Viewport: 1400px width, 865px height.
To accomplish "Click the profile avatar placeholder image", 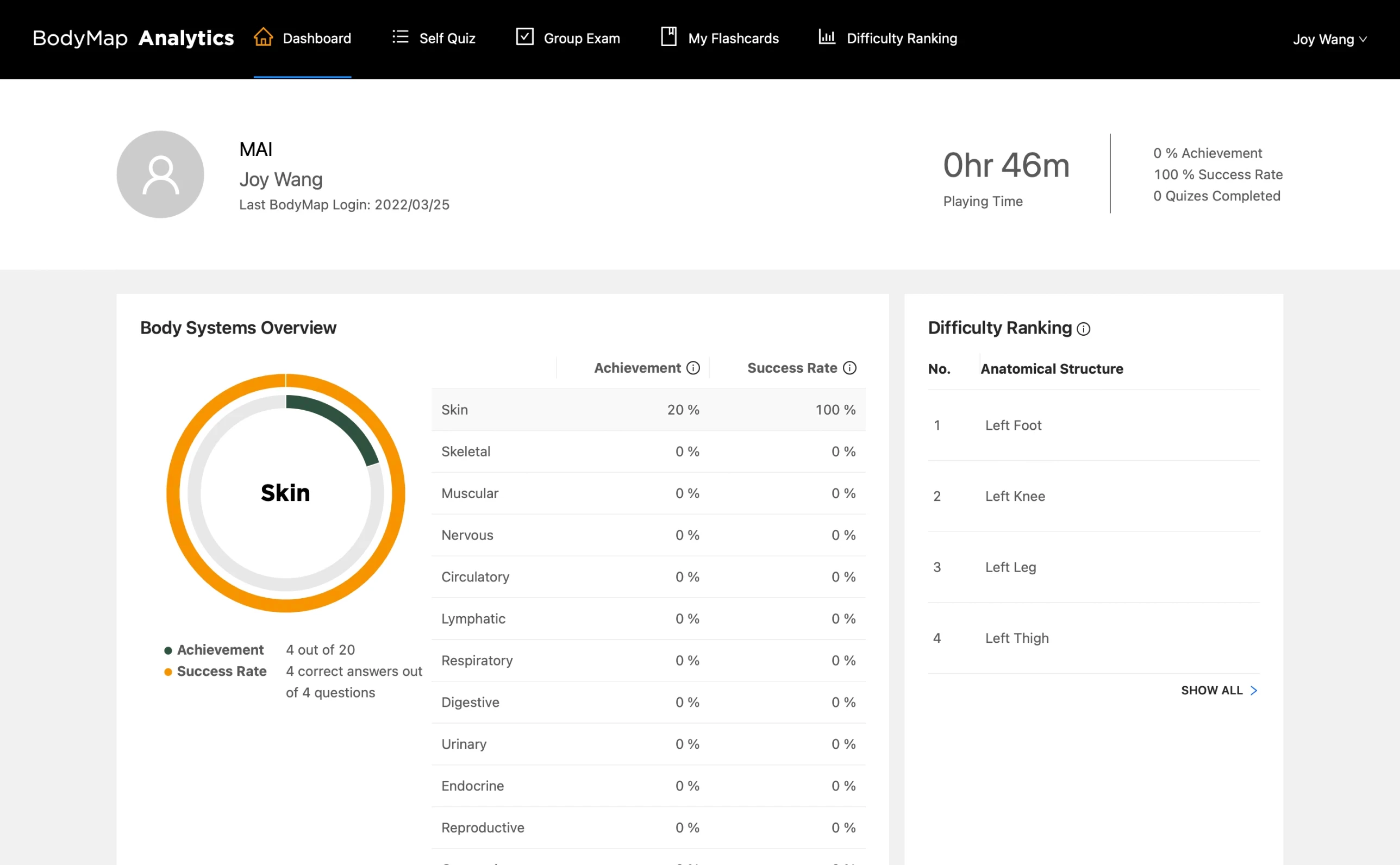I will pos(160,174).
